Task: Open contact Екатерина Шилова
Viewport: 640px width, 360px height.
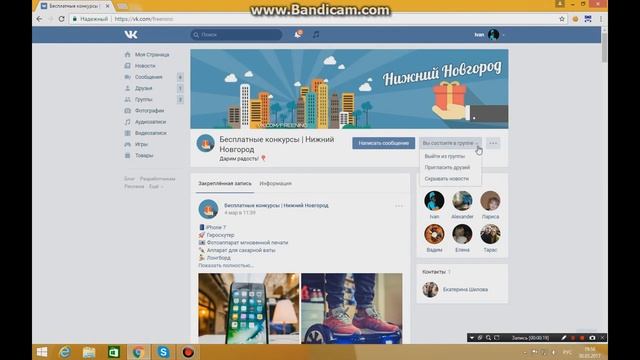Action: (x=465, y=290)
